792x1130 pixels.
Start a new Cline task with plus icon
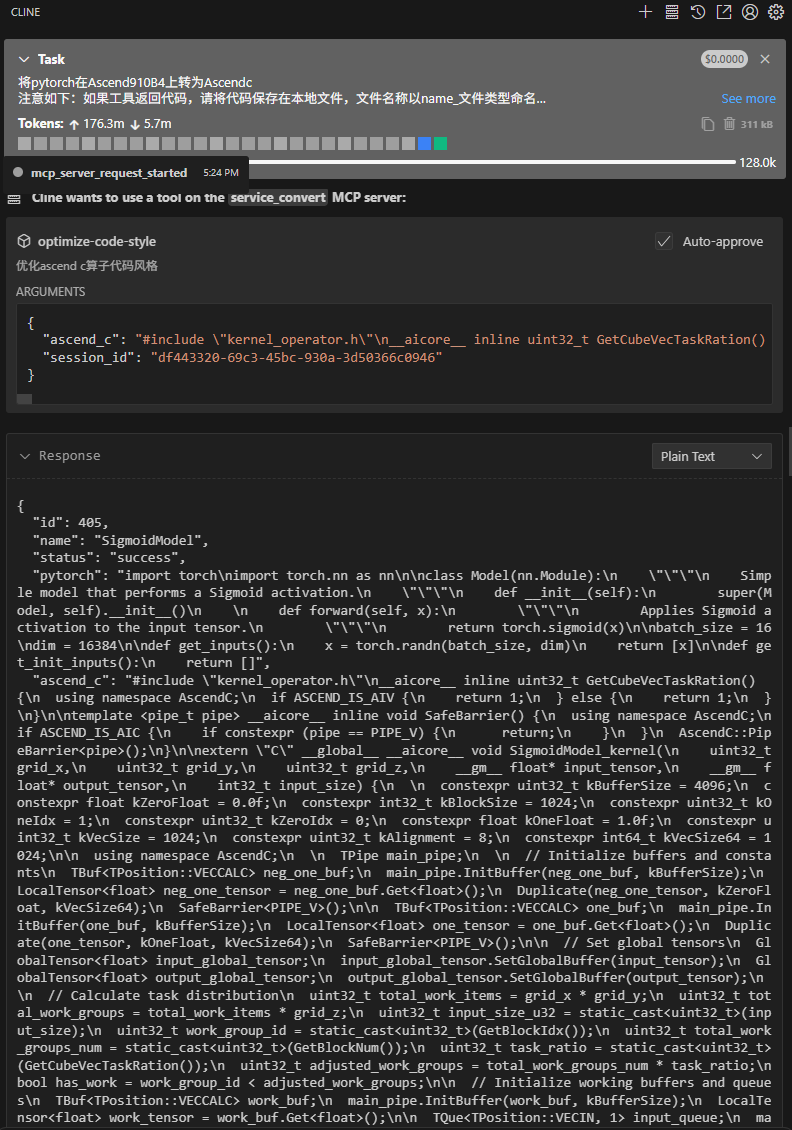pyautogui.click(x=645, y=12)
